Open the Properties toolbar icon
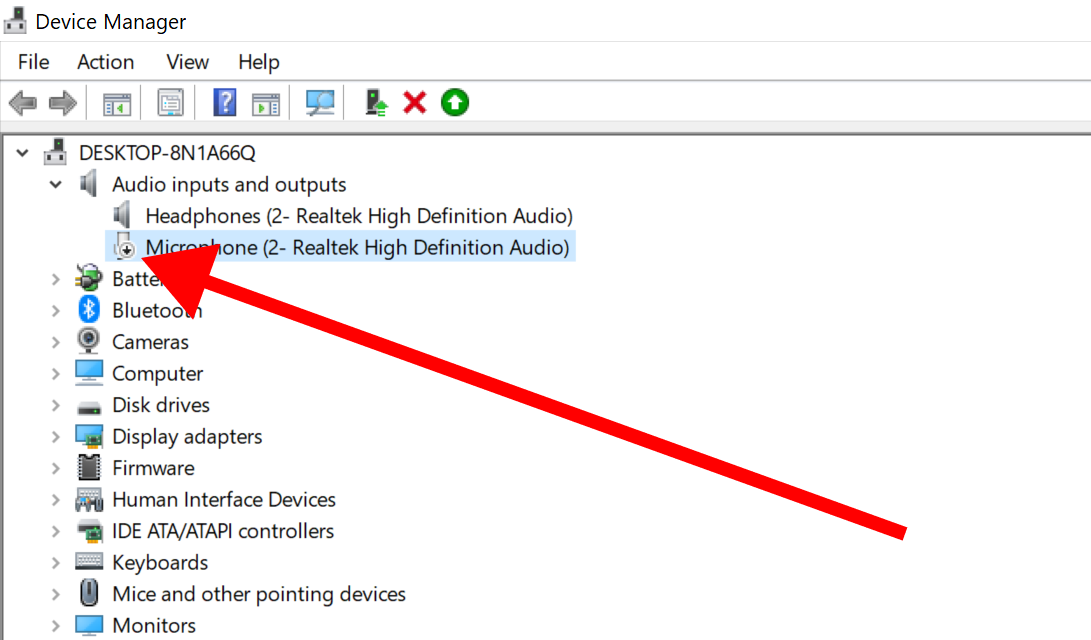Image resolution: width=1091 pixels, height=640 pixels. pos(171,102)
